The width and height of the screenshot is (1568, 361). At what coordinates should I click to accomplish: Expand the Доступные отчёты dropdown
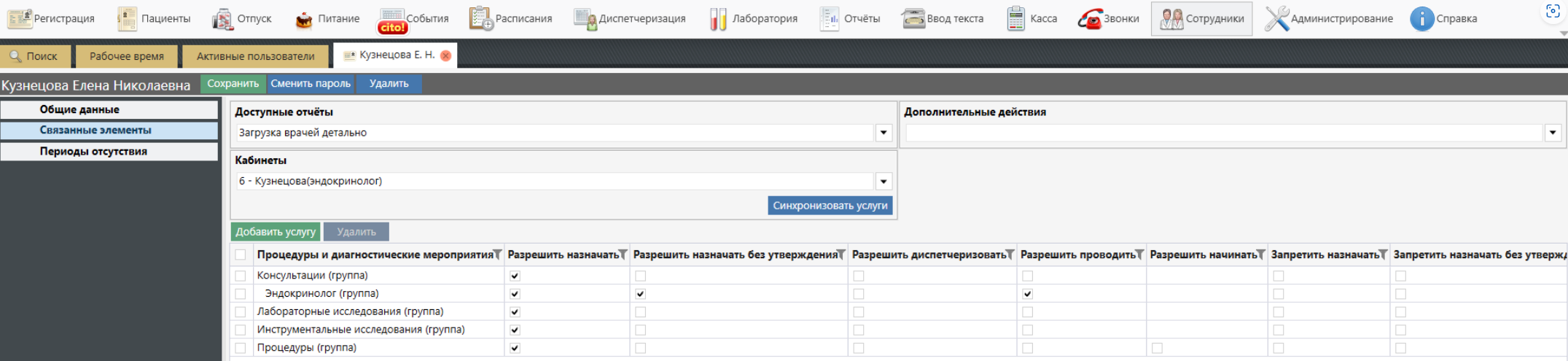[x=884, y=133]
